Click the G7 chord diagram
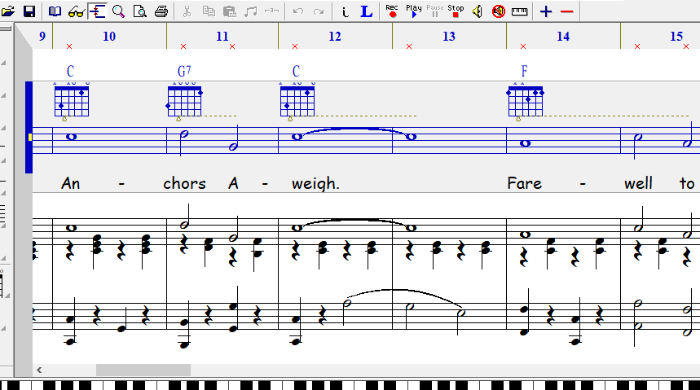700x390 pixels. pyautogui.click(x=184, y=102)
